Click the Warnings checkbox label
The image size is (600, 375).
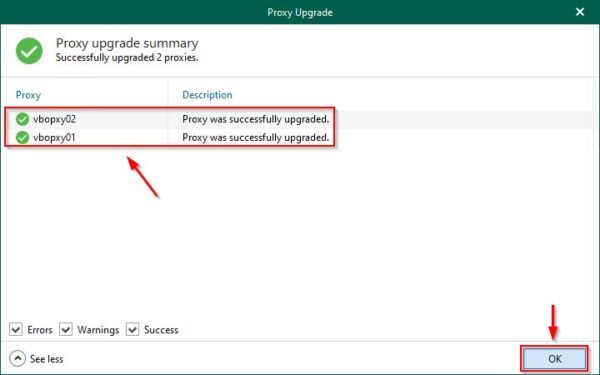98,330
